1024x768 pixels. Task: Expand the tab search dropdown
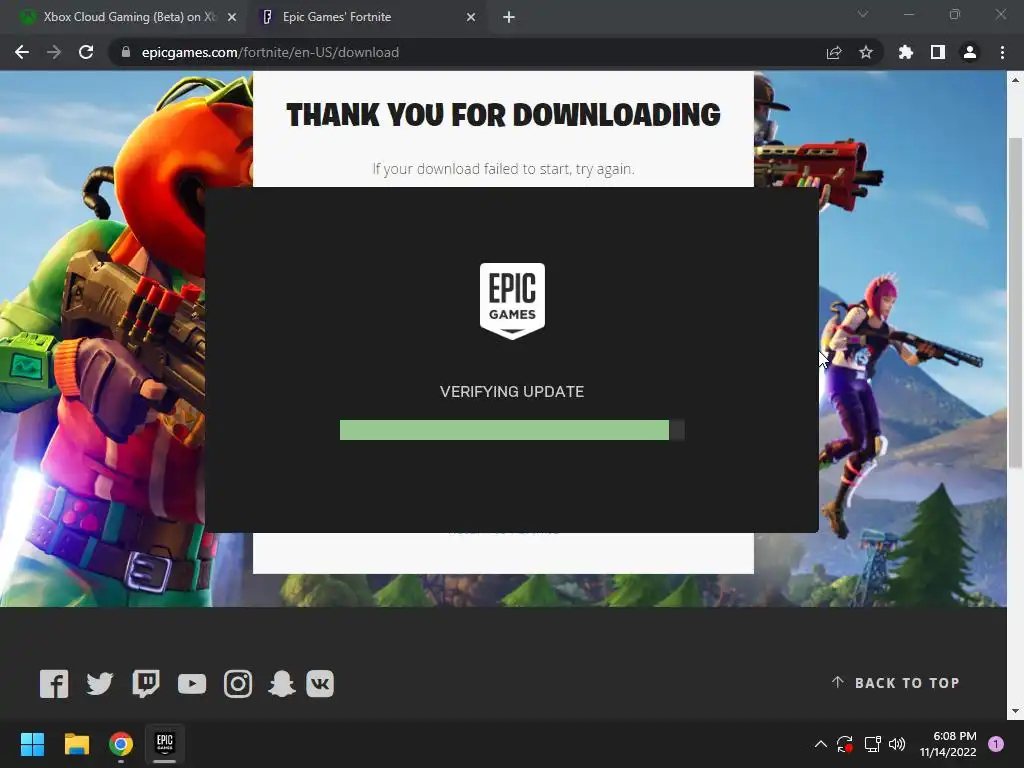(863, 14)
